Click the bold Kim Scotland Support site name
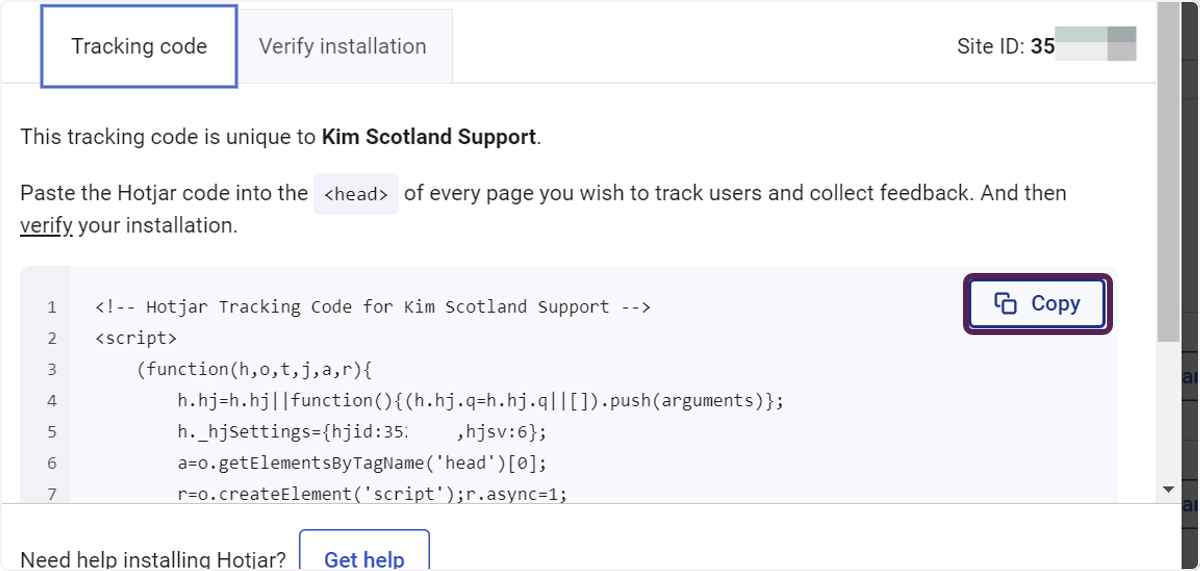This screenshot has height=571, width=1200. 429,137
